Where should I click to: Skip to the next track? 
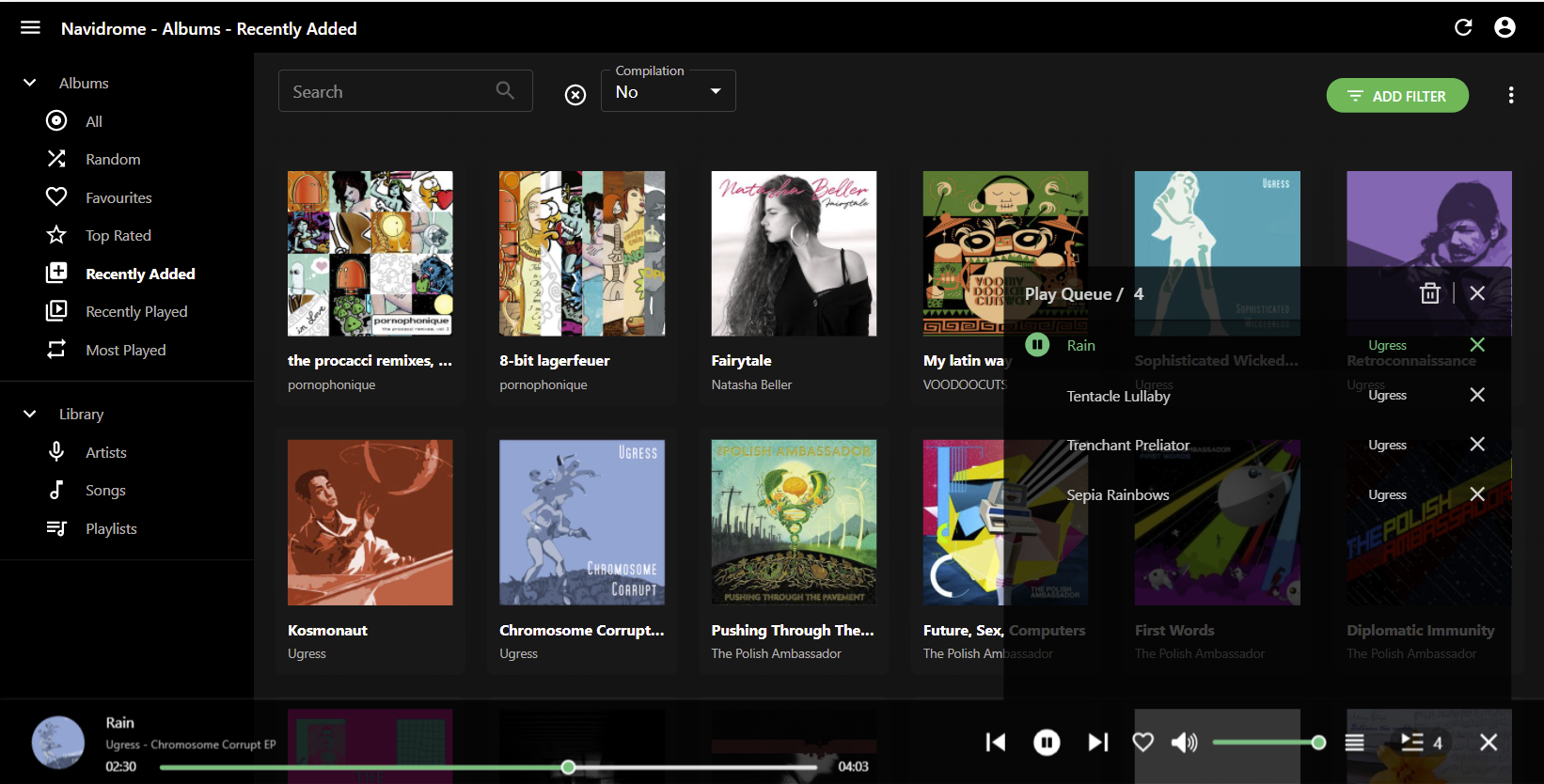(1097, 743)
